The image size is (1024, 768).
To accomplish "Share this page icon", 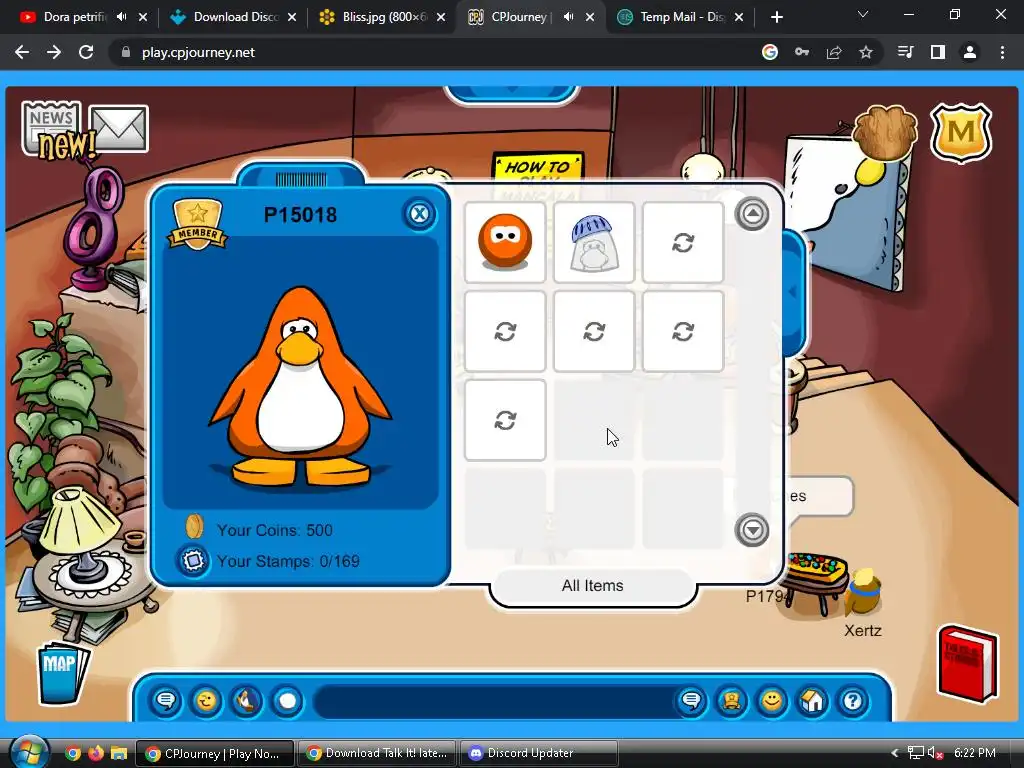I will [x=834, y=52].
